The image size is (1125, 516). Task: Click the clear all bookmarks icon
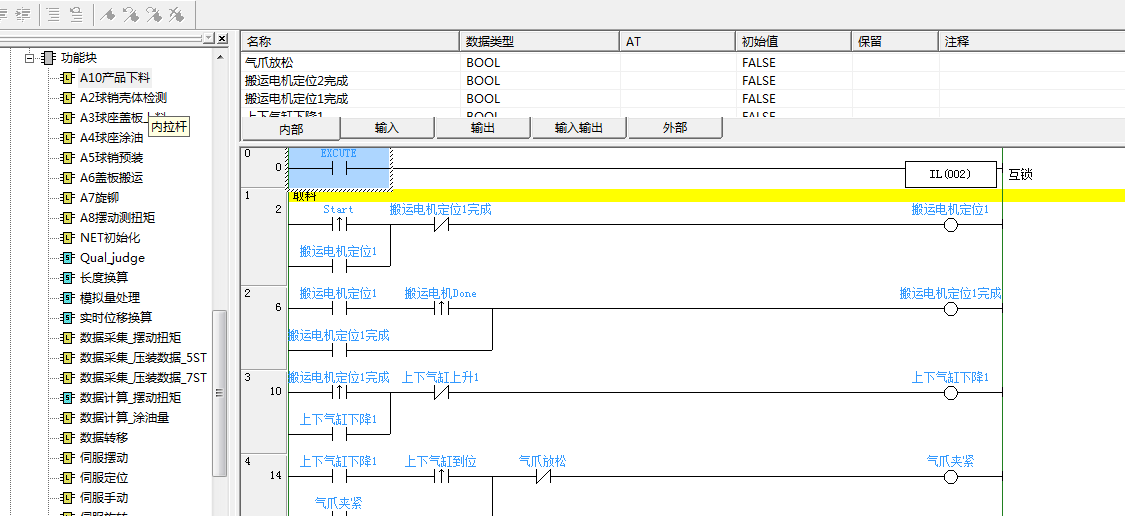point(175,14)
